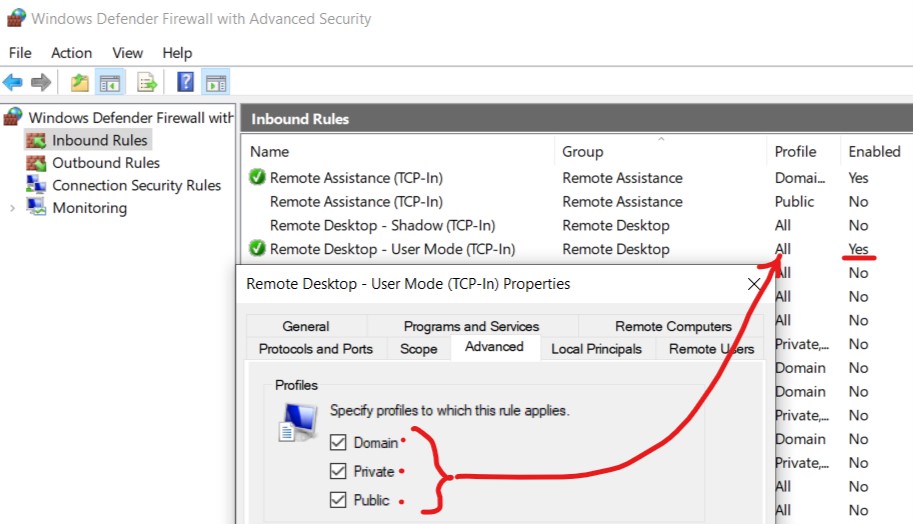
Task: Sort by the Enabled column header
Action: pyautogui.click(x=874, y=152)
